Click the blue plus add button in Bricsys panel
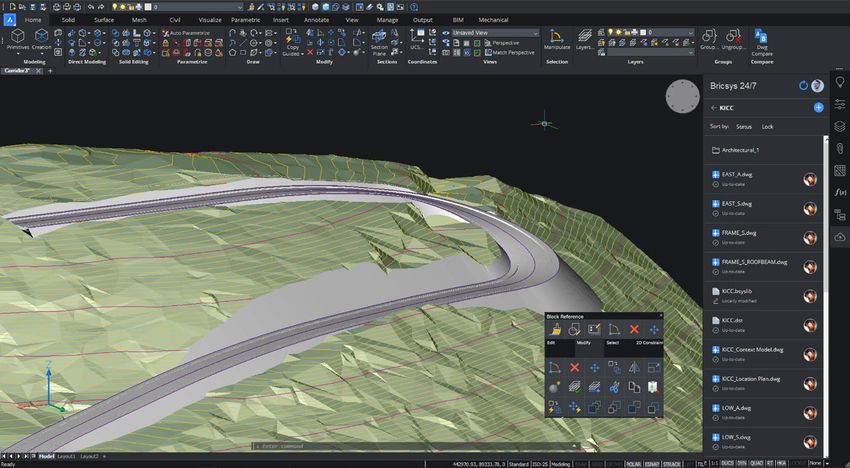Viewport: 850px width, 468px height. [818, 107]
